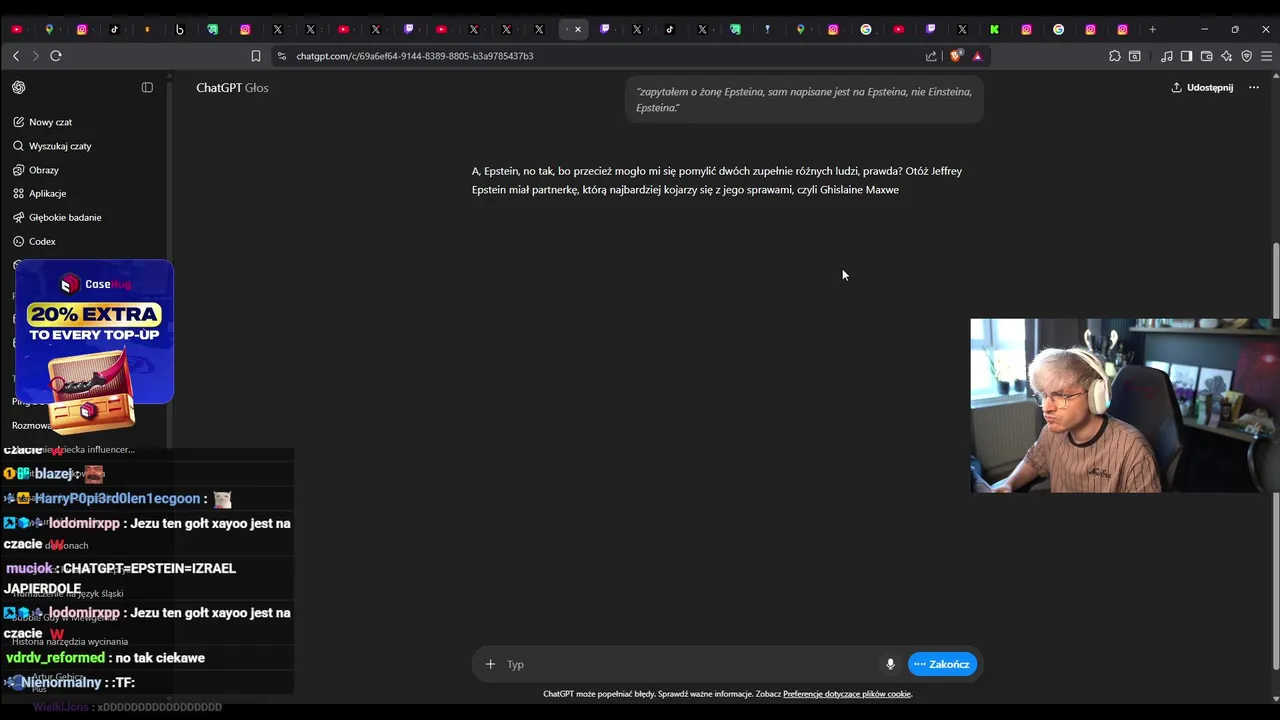Open a new browser tab

1152,30
